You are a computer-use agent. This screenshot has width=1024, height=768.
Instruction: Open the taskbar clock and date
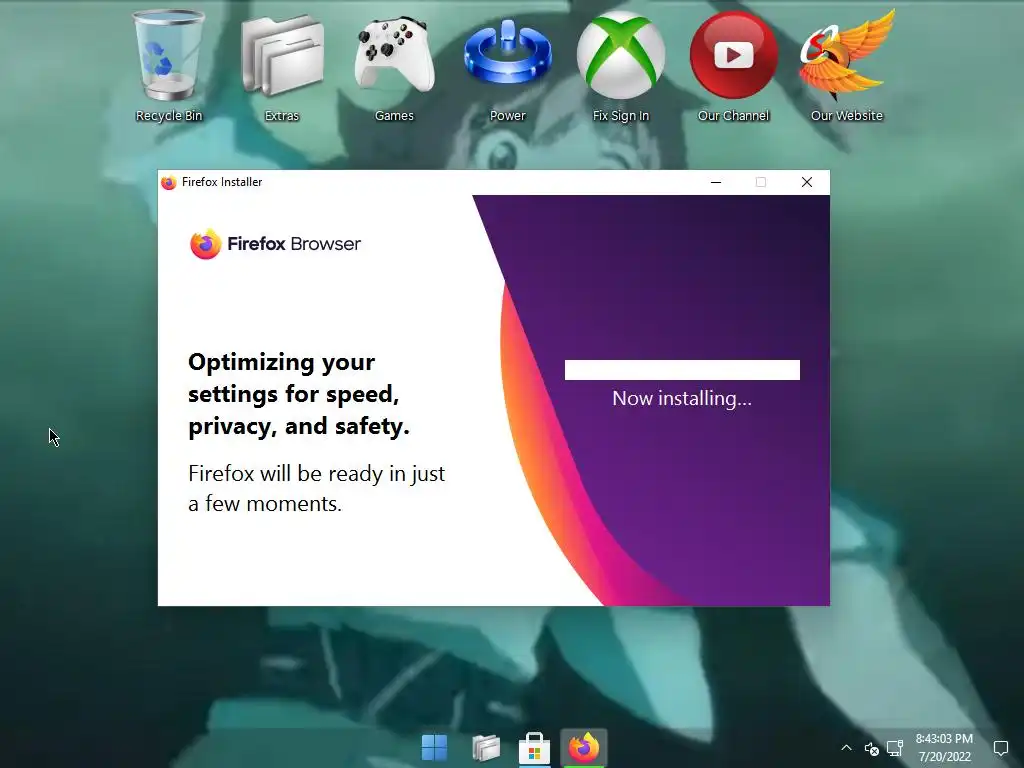[944, 748]
